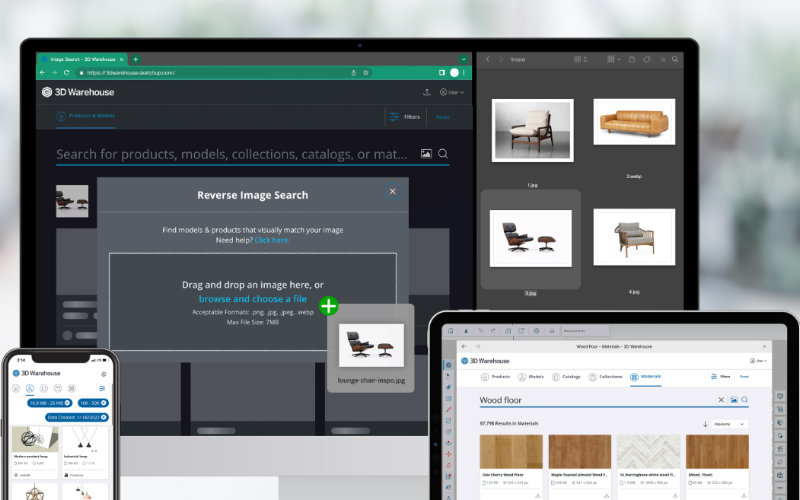Image resolution: width=800 pixels, height=500 pixels.
Task: Switch to the Materials tab on tablet
Action: pyautogui.click(x=646, y=377)
